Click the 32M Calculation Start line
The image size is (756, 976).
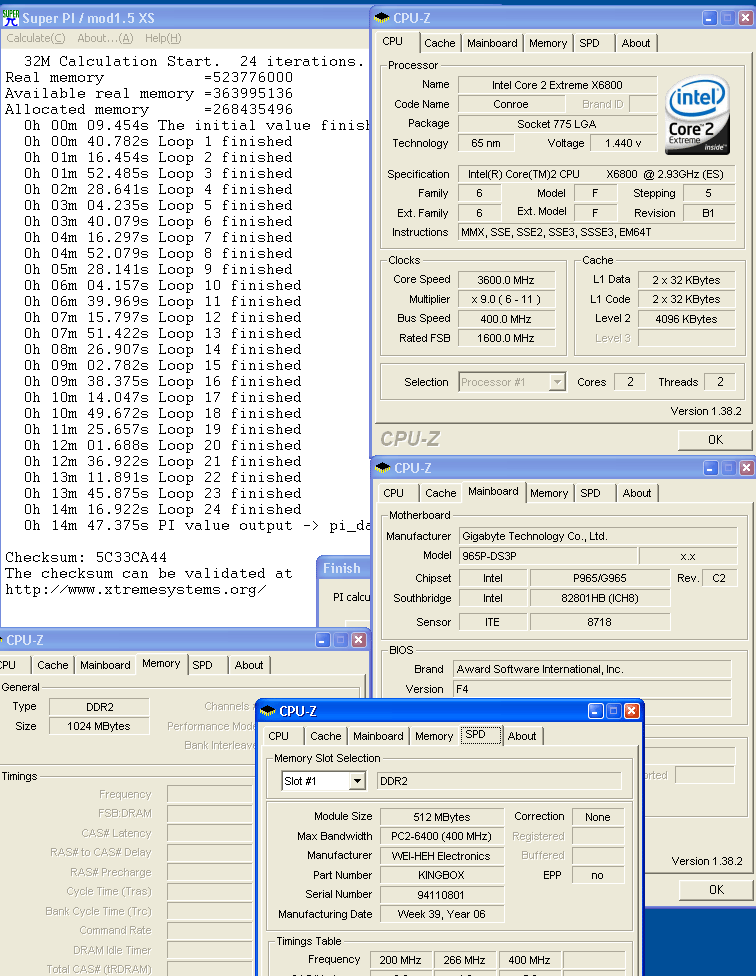coord(194,61)
